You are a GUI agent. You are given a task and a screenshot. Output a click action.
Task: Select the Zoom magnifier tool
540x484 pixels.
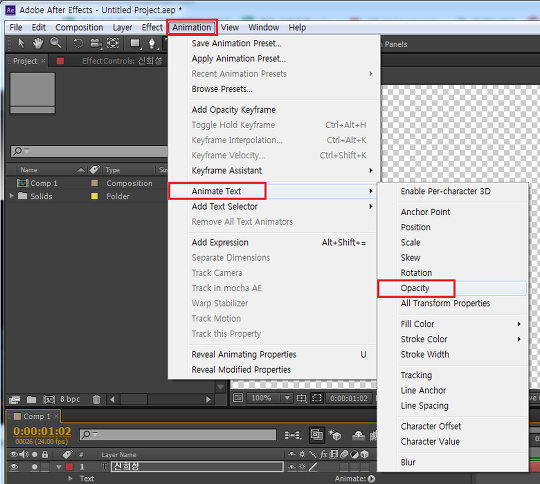55,43
